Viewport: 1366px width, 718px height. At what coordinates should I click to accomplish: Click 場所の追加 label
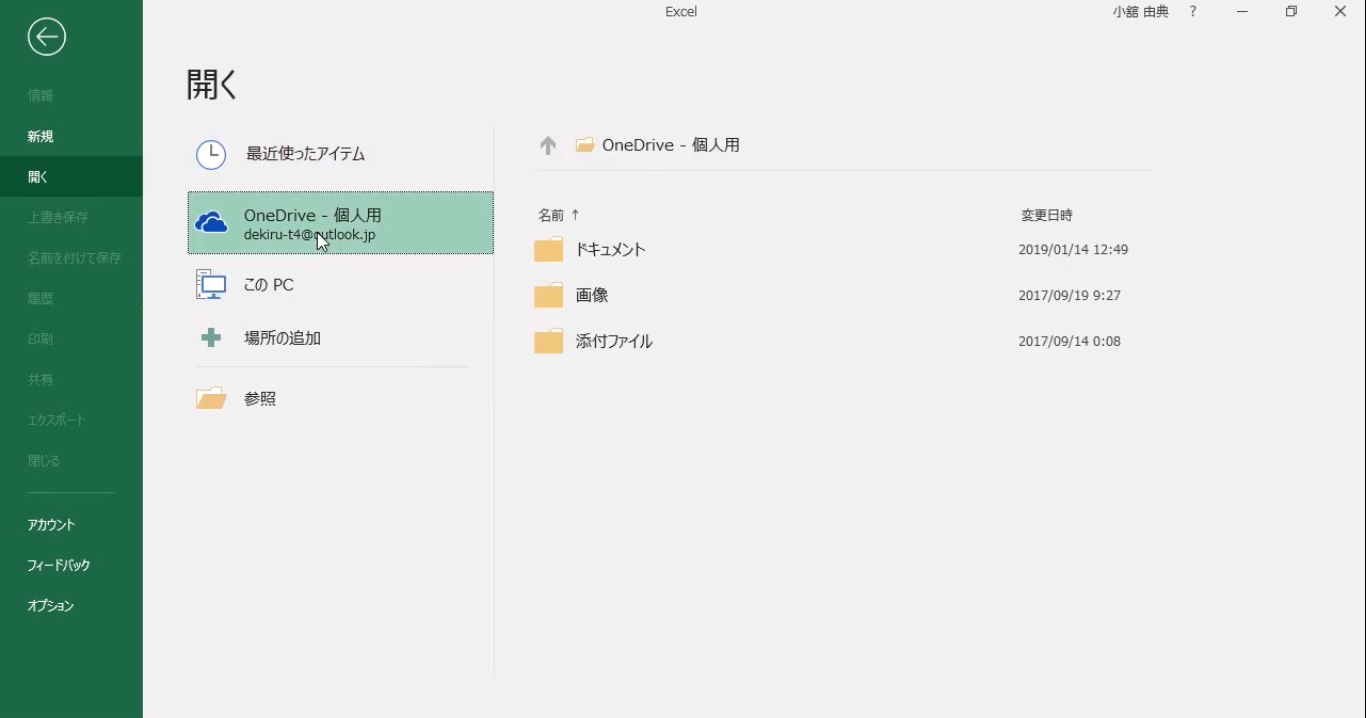pyautogui.click(x=282, y=338)
